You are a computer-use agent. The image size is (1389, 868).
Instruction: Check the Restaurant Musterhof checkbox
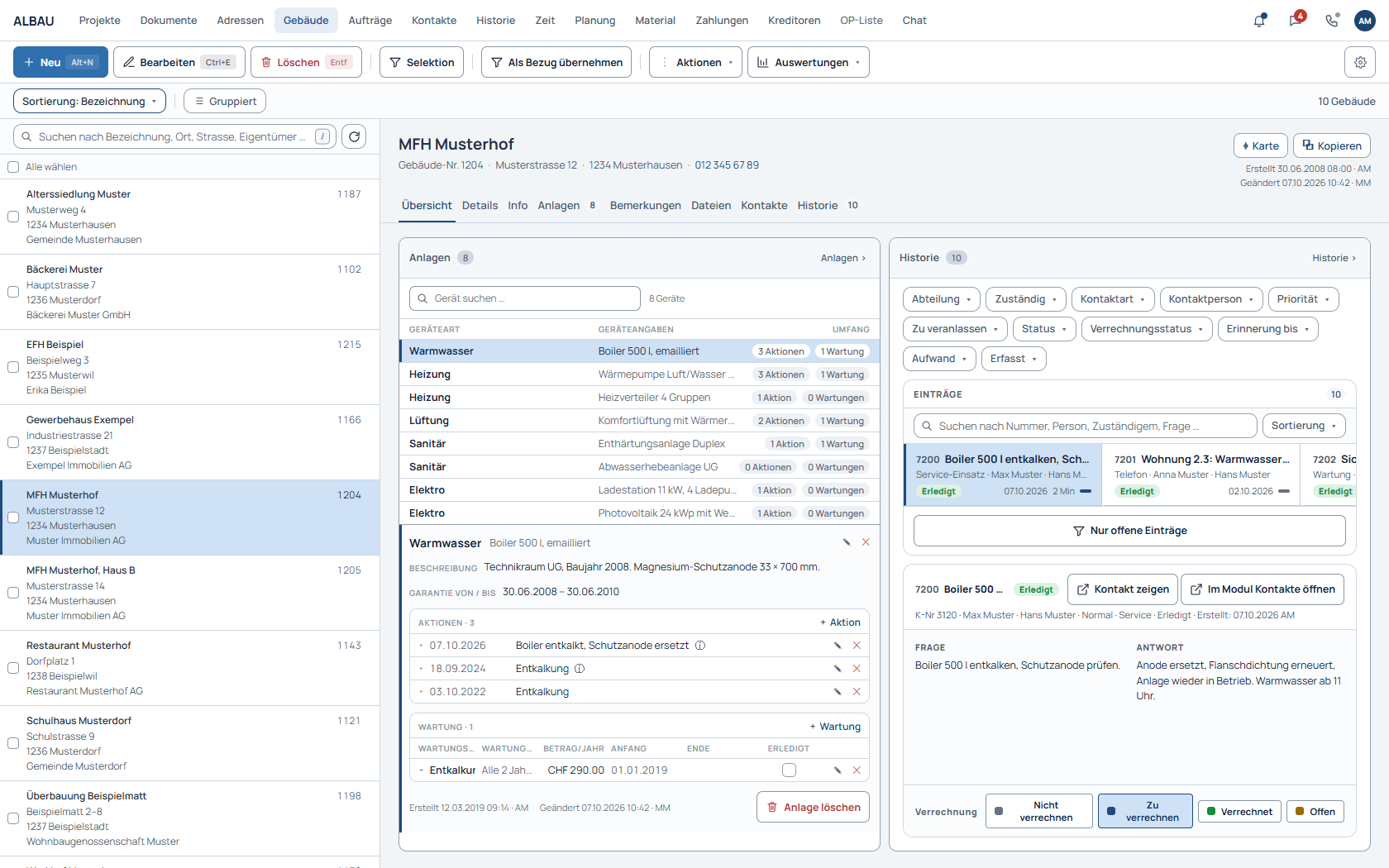pos(13,668)
